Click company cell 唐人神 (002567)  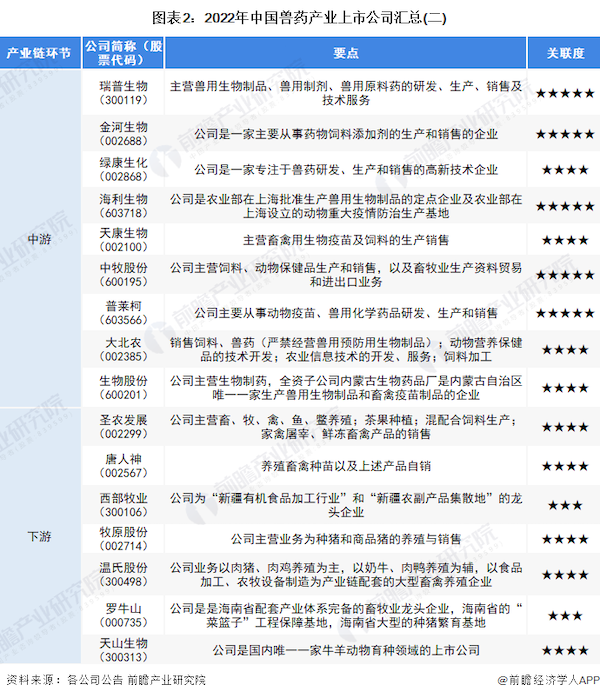(123, 466)
